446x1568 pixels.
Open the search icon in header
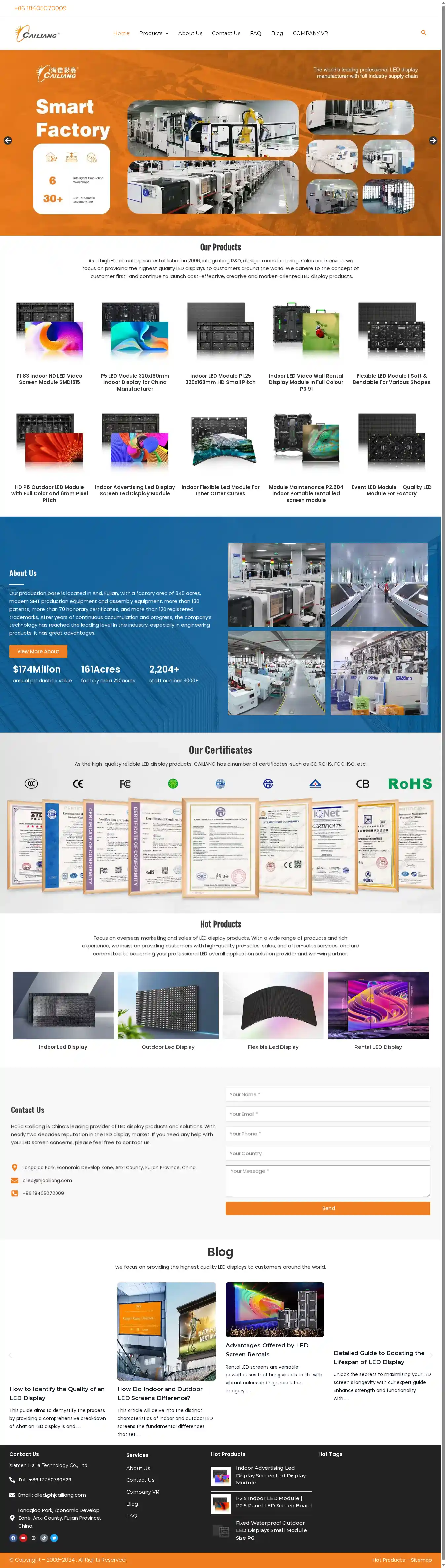tap(424, 33)
